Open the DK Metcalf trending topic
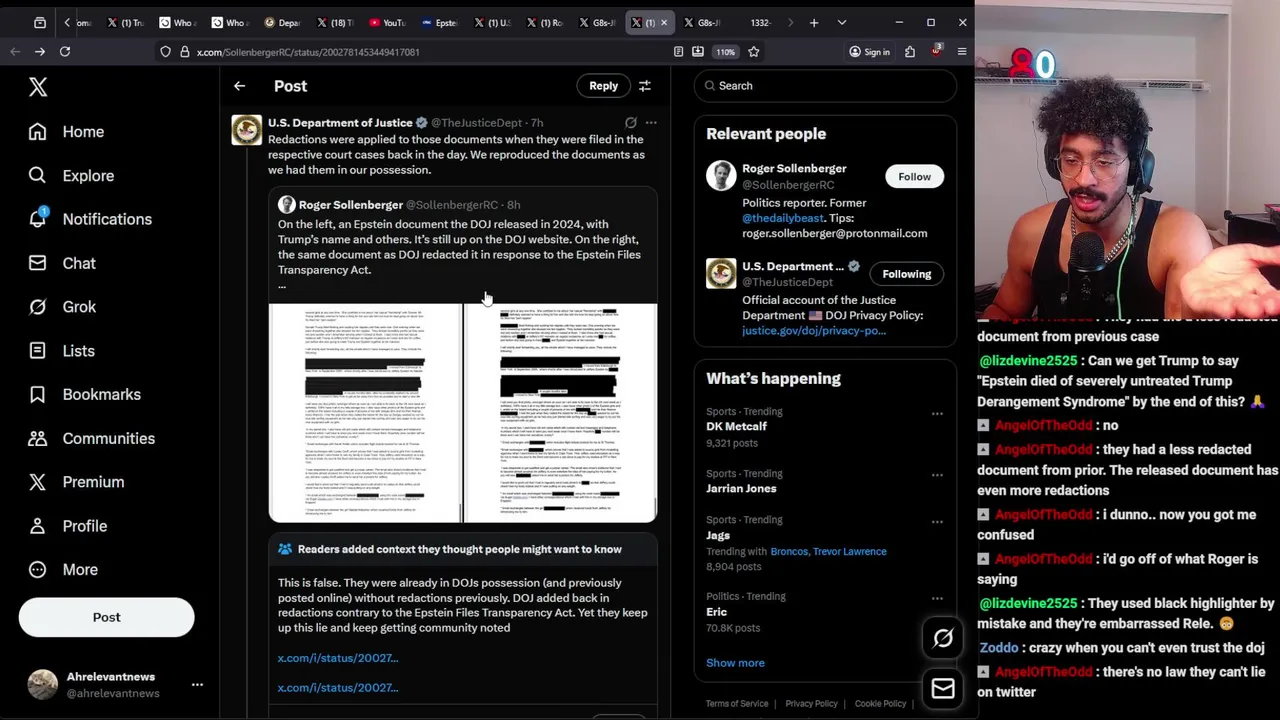The width and height of the screenshot is (1280, 720). tap(736, 427)
